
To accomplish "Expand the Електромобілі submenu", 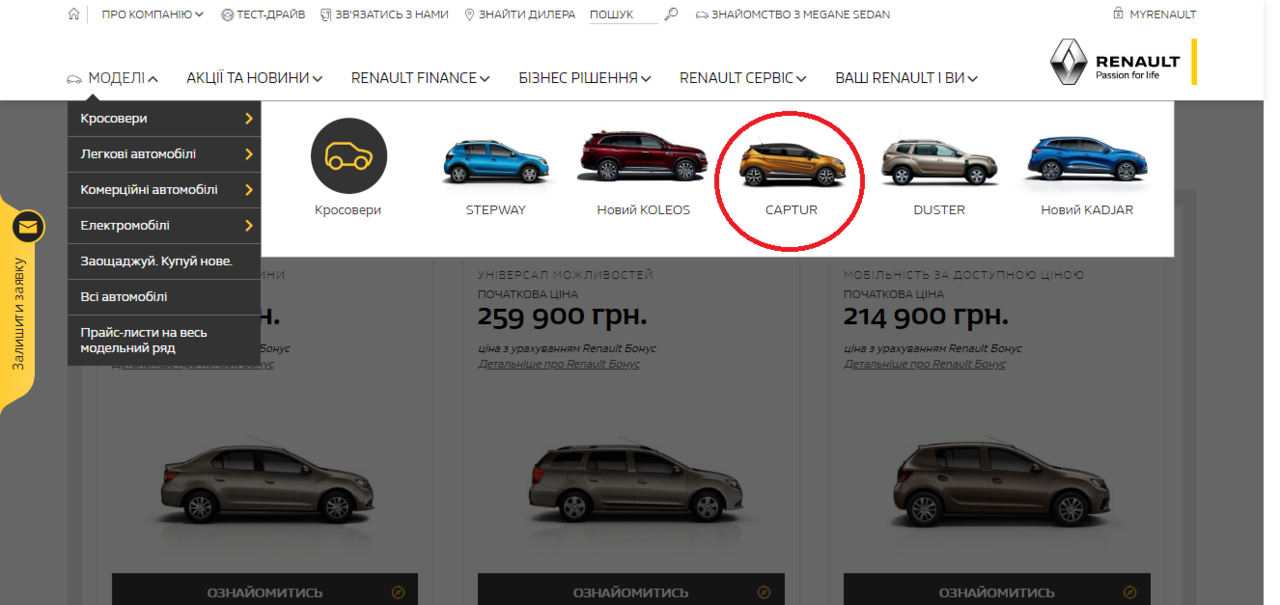I will 164,226.
